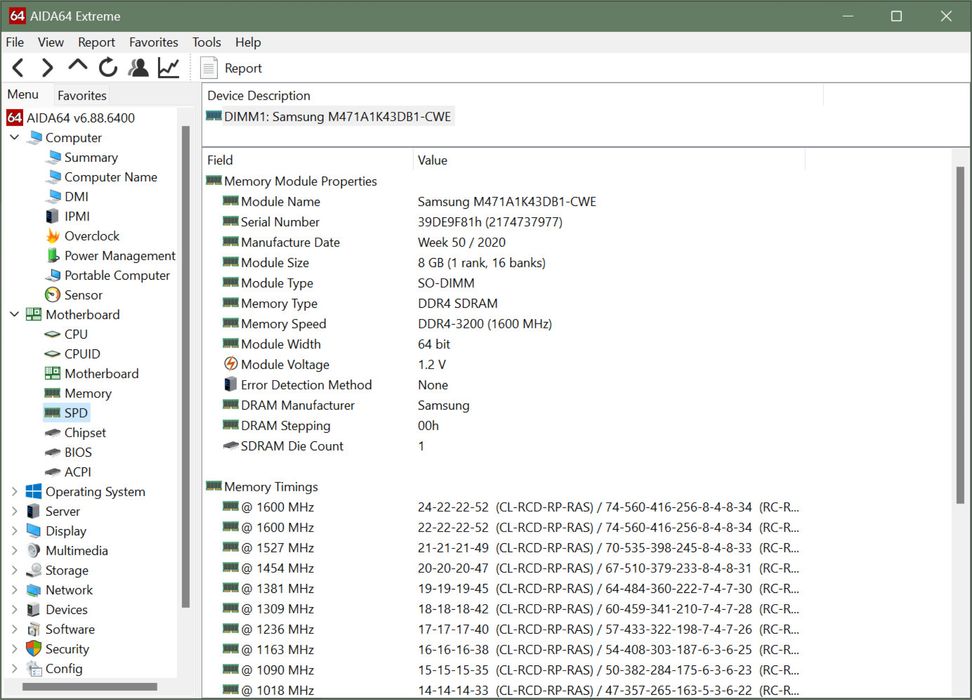Open the Favorites menu
The image size is (972, 700).
pos(153,42)
